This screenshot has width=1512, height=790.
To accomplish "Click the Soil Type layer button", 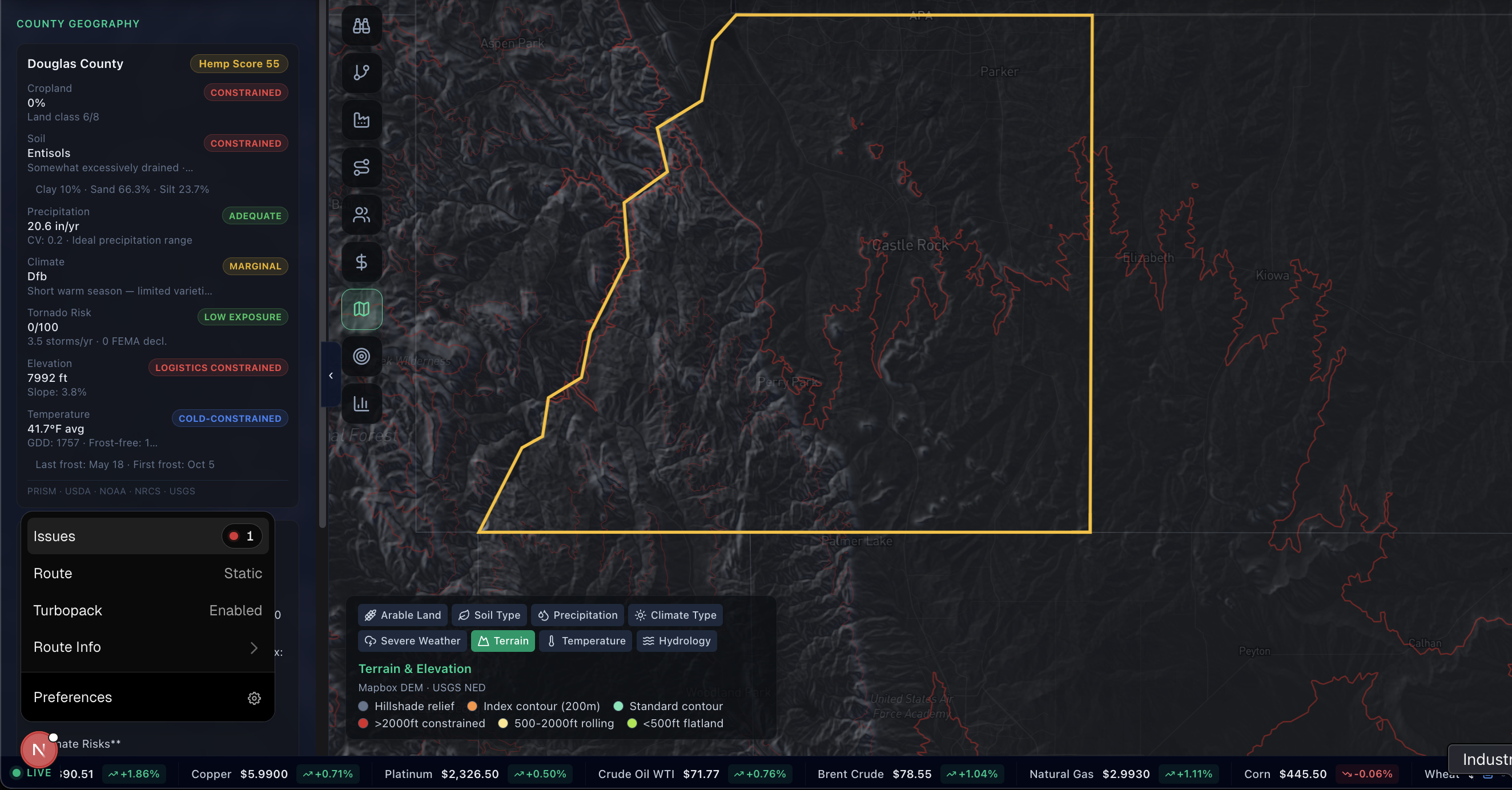I will (x=489, y=615).
